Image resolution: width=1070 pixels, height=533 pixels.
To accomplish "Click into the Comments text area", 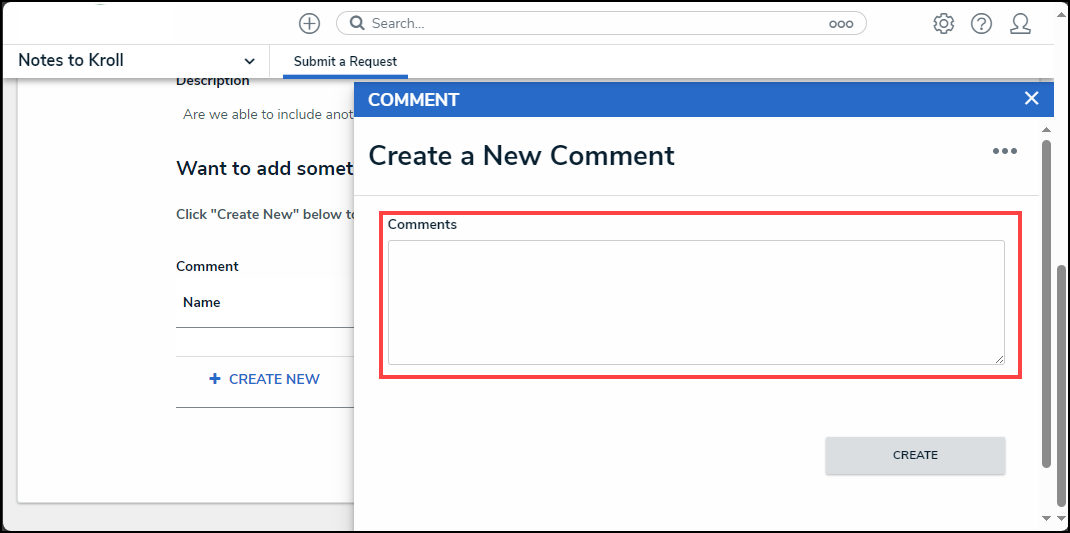I will point(696,302).
